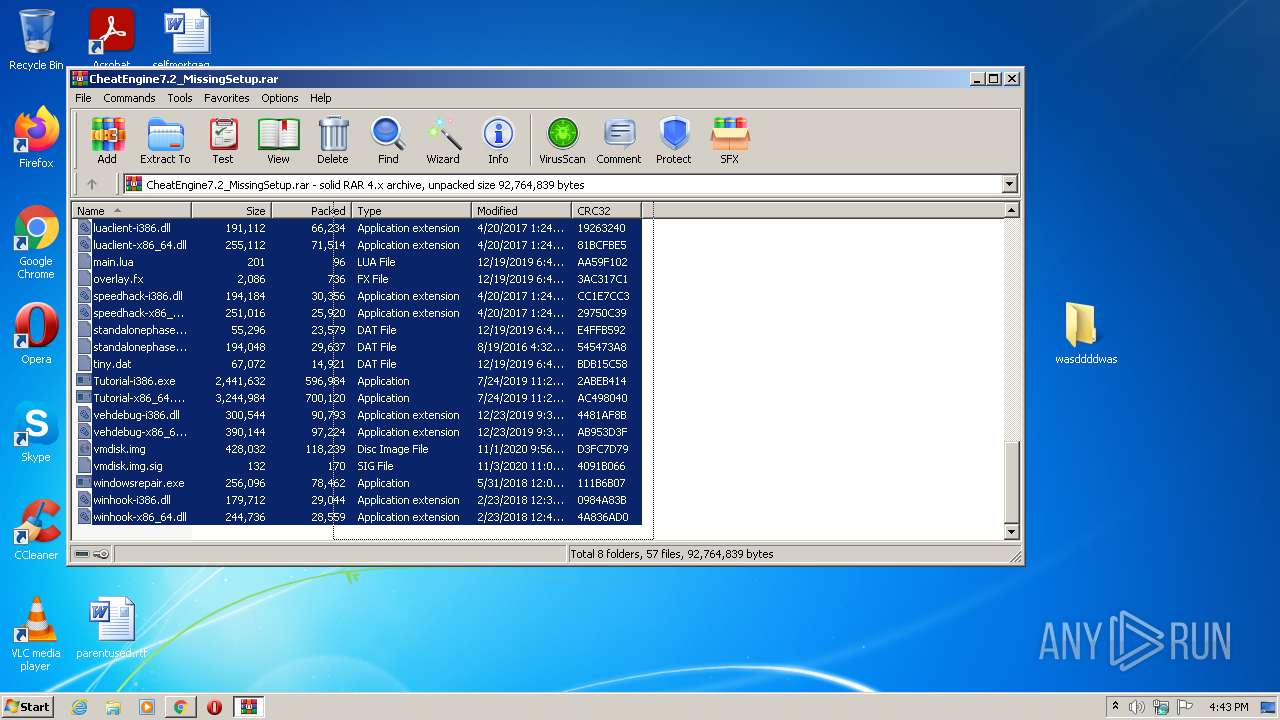Viewport: 1280px width, 720px height.
Task: Start VirusScan on archive
Action: pyautogui.click(x=562, y=141)
